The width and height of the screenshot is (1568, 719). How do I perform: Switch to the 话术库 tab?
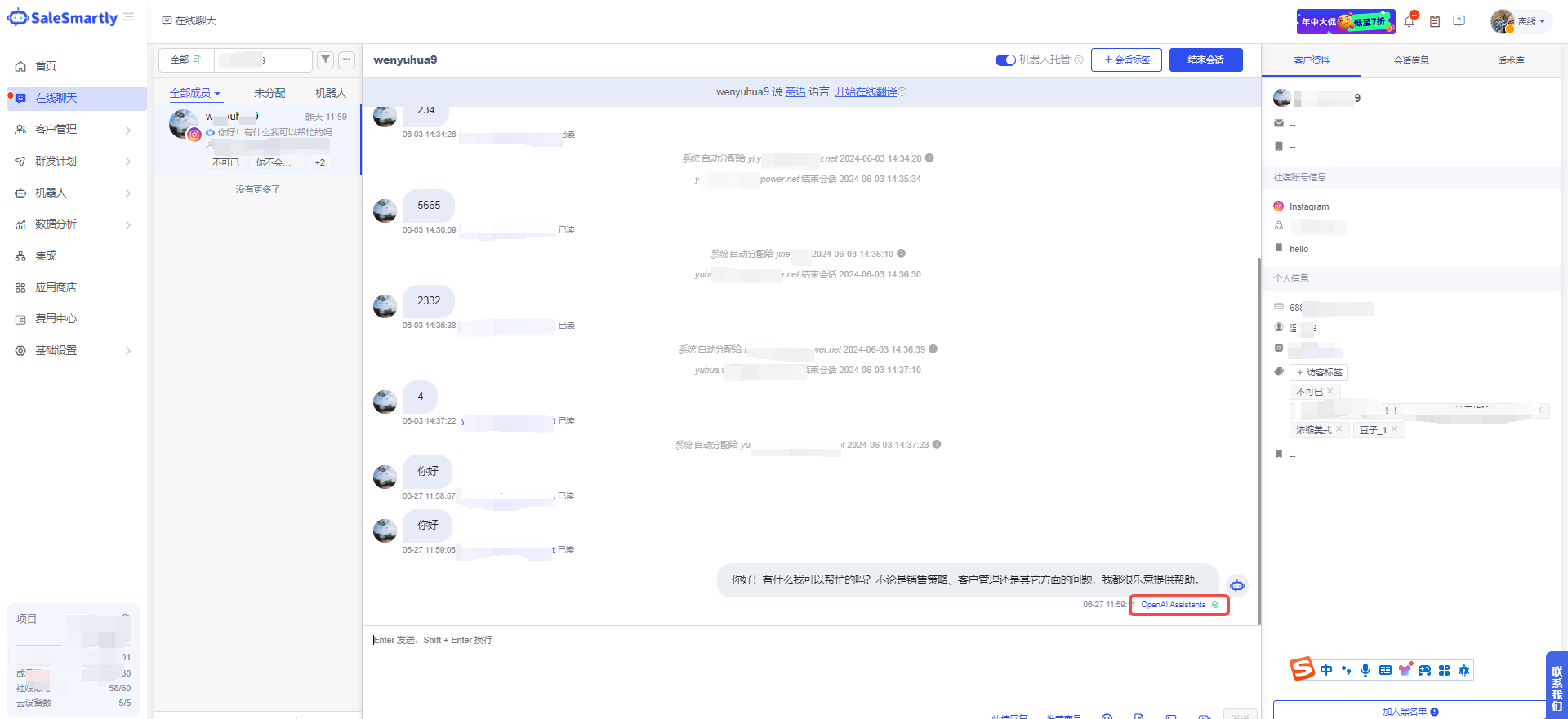tap(1511, 60)
